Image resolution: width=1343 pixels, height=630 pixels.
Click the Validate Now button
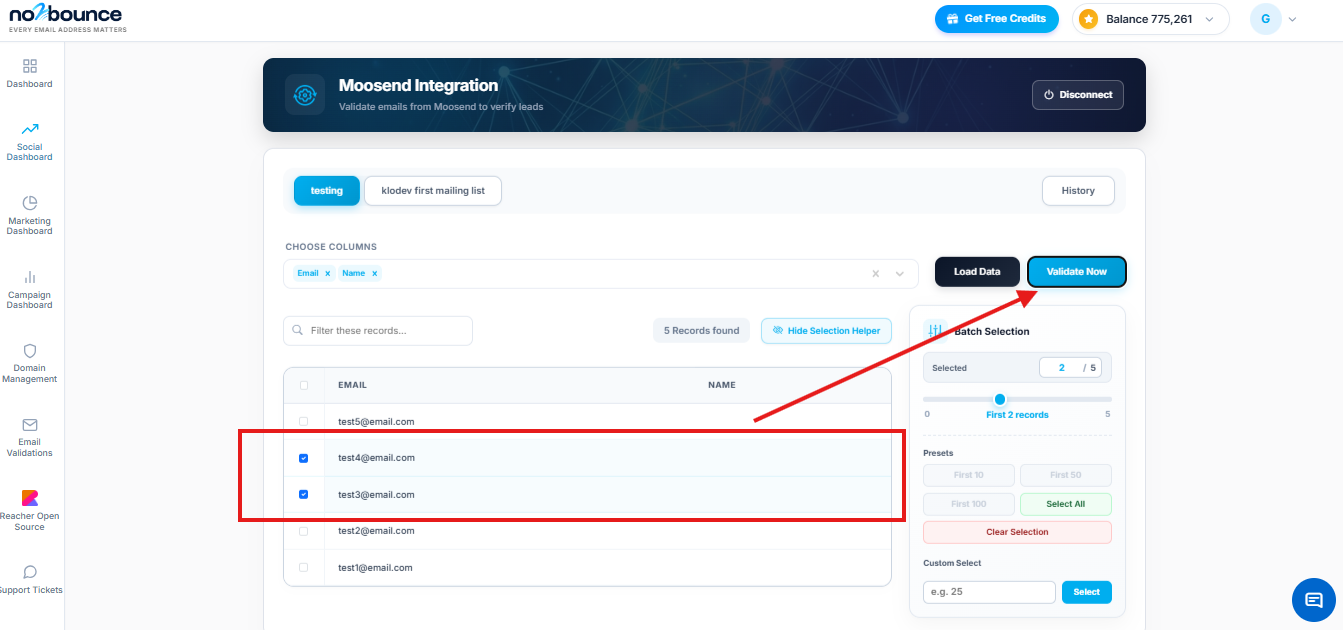[x=1077, y=272]
